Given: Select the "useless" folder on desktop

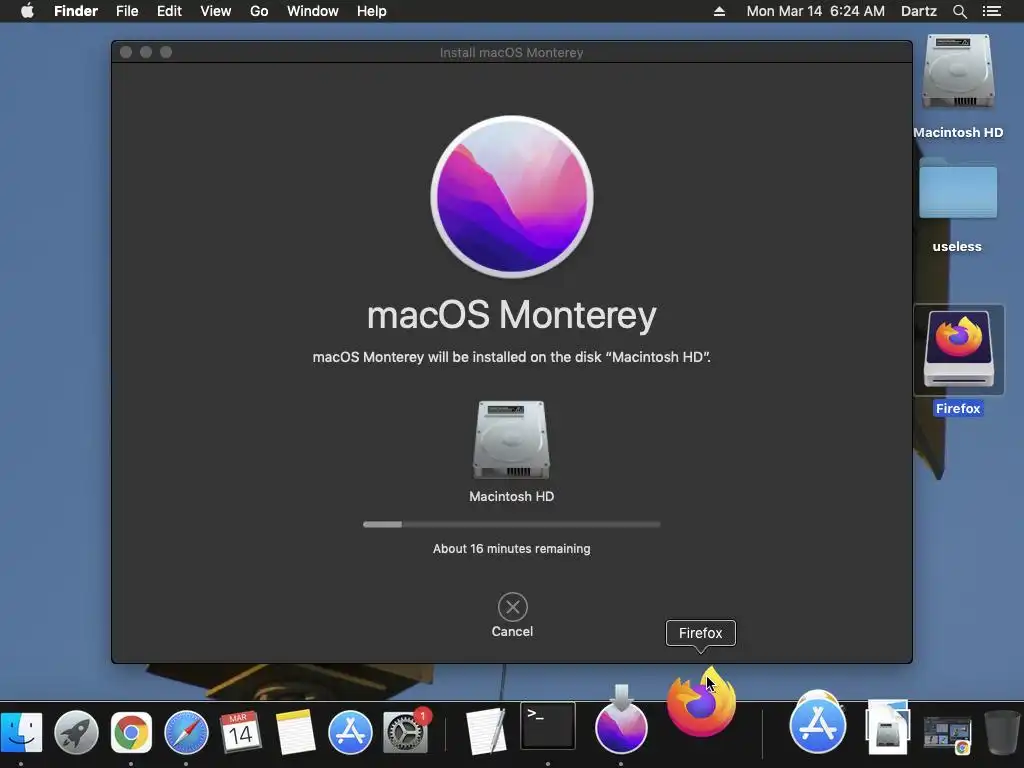Looking at the screenshot, I should pyautogui.click(x=958, y=189).
